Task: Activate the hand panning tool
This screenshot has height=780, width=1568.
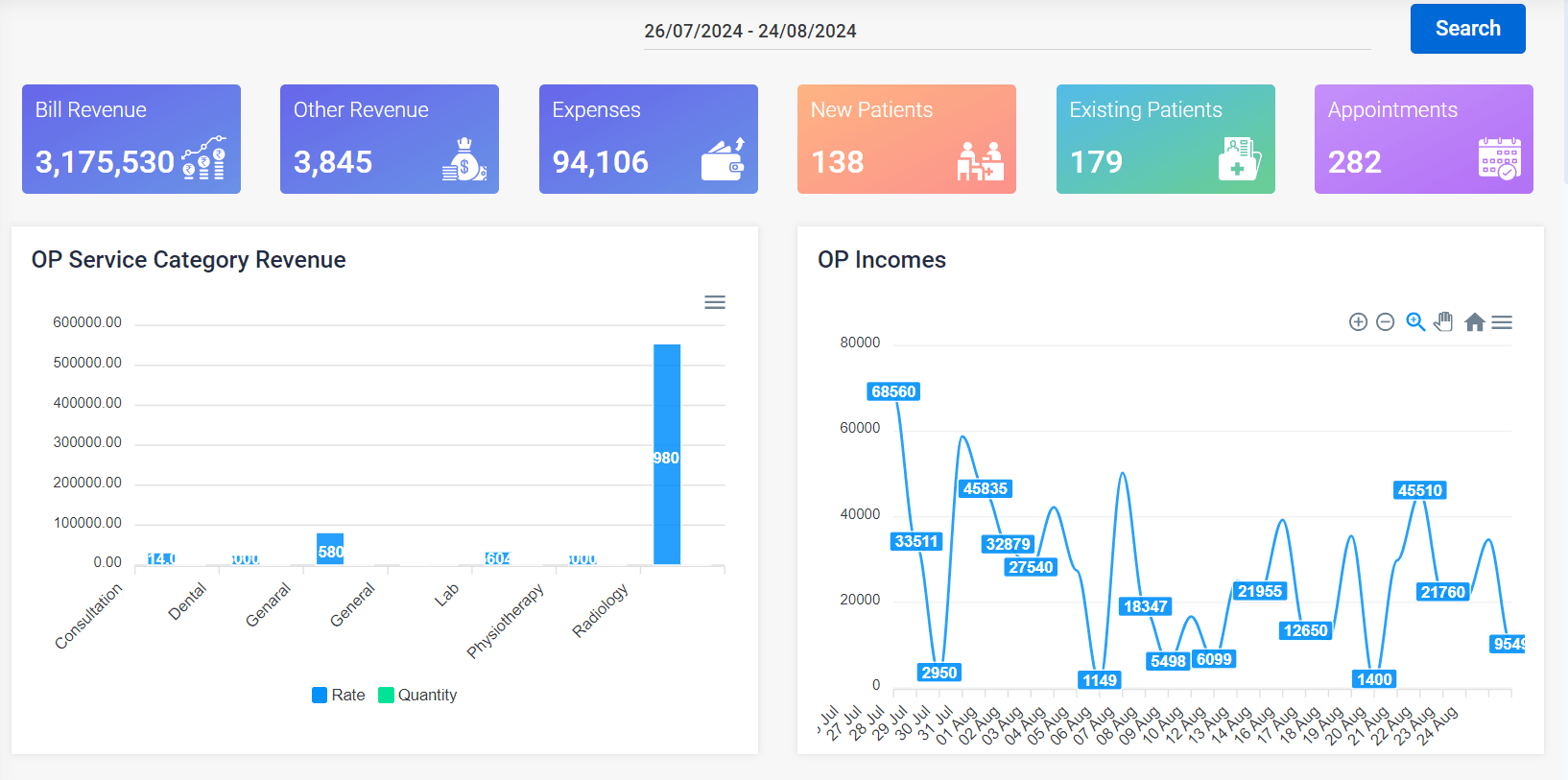Action: [x=1443, y=322]
